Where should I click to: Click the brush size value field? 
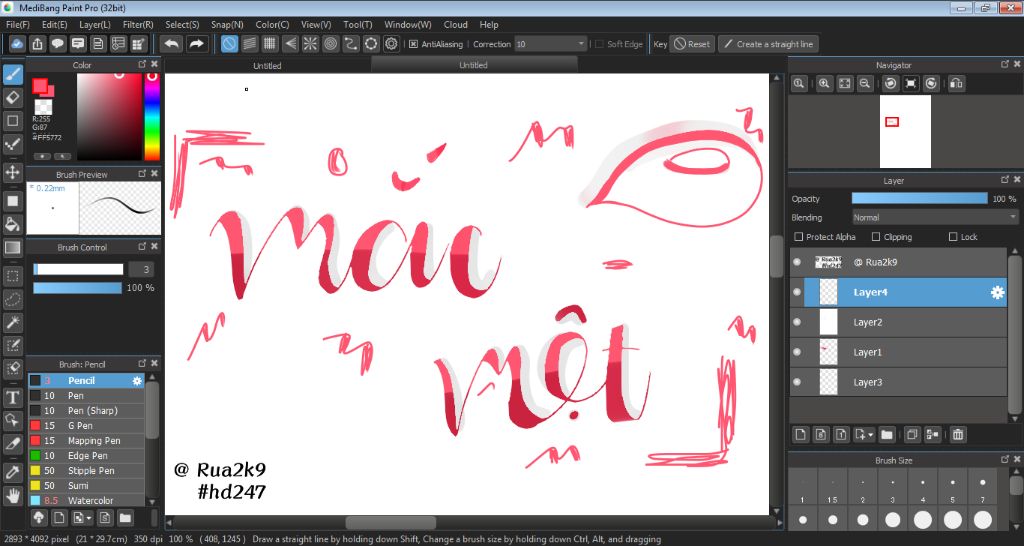tap(141, 269)
